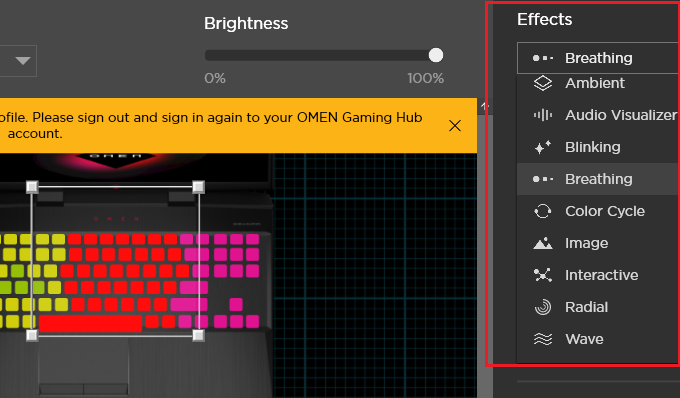Select the Audio Visualizer effect icon
The image size is (680, 398).
pos(543,115)
